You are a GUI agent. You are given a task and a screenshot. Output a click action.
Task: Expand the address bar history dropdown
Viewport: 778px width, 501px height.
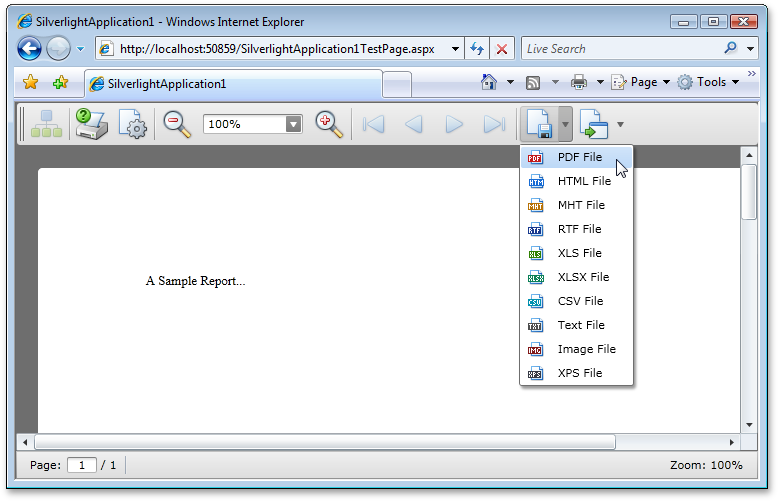click(455, 49)
